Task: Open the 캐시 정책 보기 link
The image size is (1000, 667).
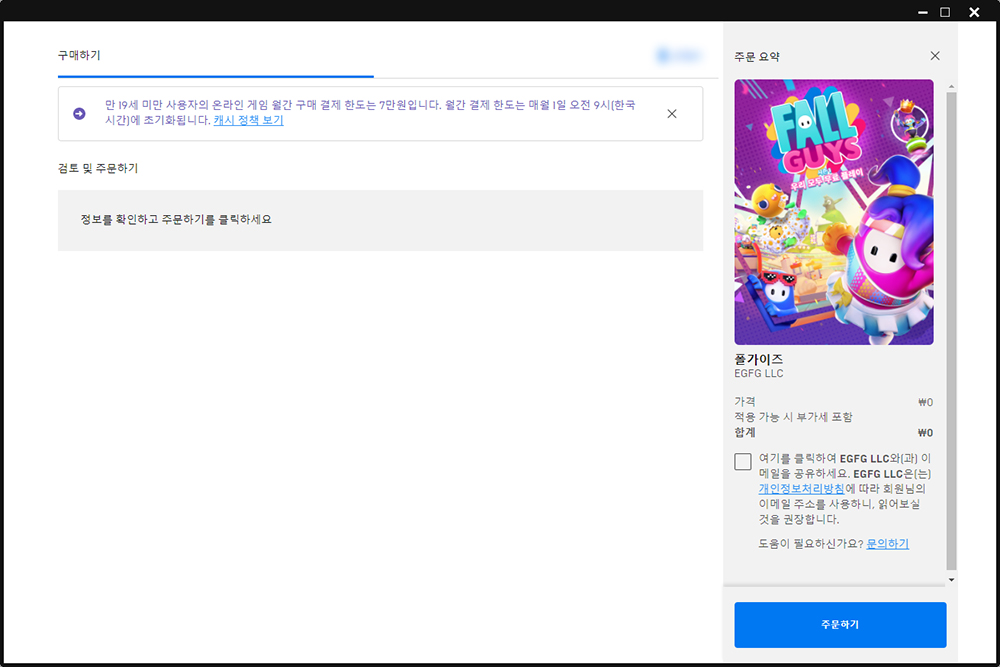Action: [248, 120]
